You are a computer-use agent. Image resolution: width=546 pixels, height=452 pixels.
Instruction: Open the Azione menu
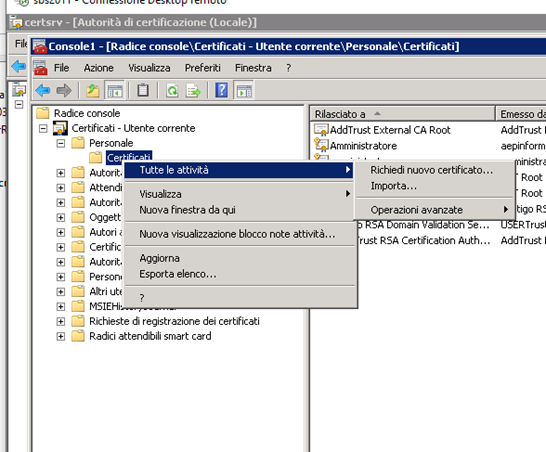click(99, 68)
